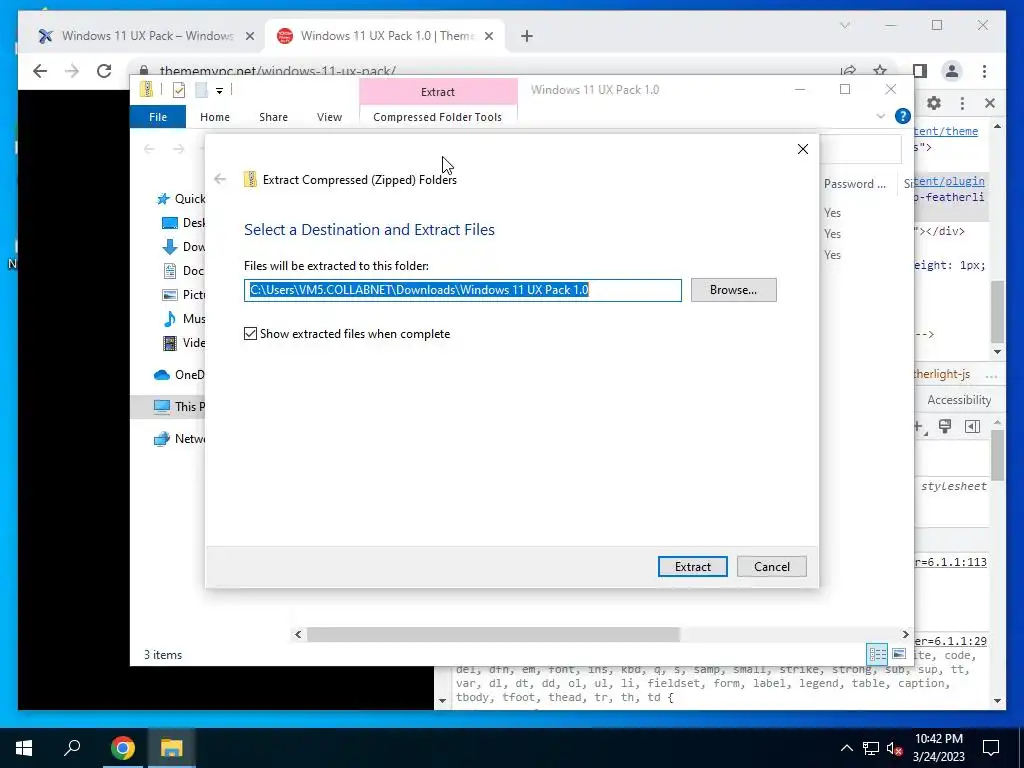Screen dimensions: 1024x768
Task: Click the share page icon in Chrome
Action: tap(848, 71)
